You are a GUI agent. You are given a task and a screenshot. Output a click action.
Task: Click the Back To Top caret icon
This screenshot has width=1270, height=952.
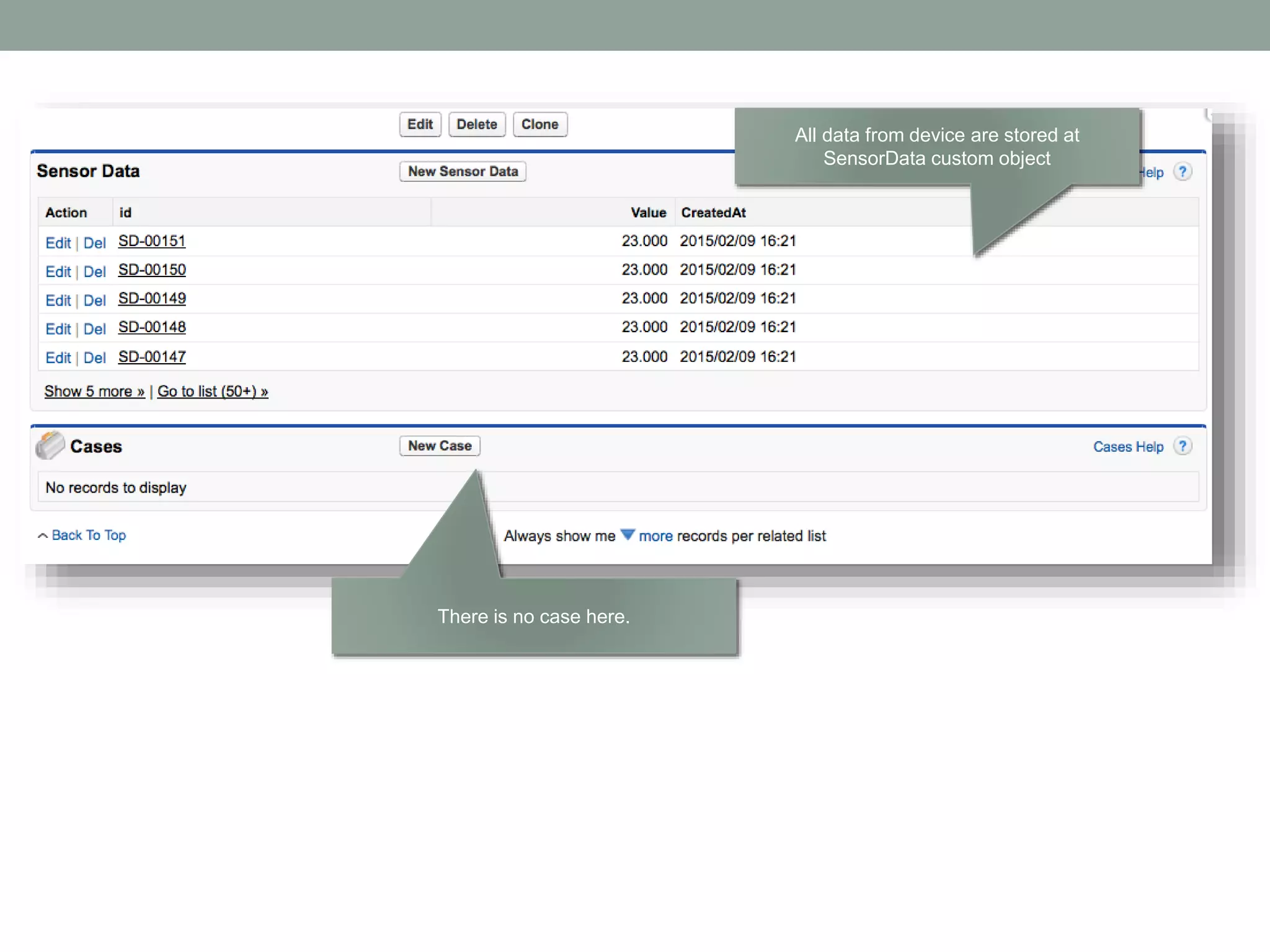click(x=42, y=535)
